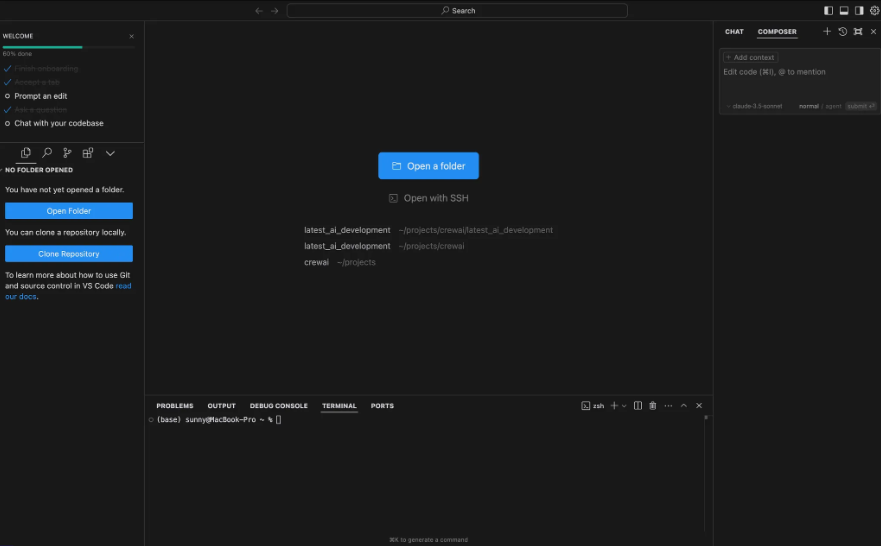The image size is (881, 546).
Task: Kill terminal using the trash icon
Action: coord(652,406)
